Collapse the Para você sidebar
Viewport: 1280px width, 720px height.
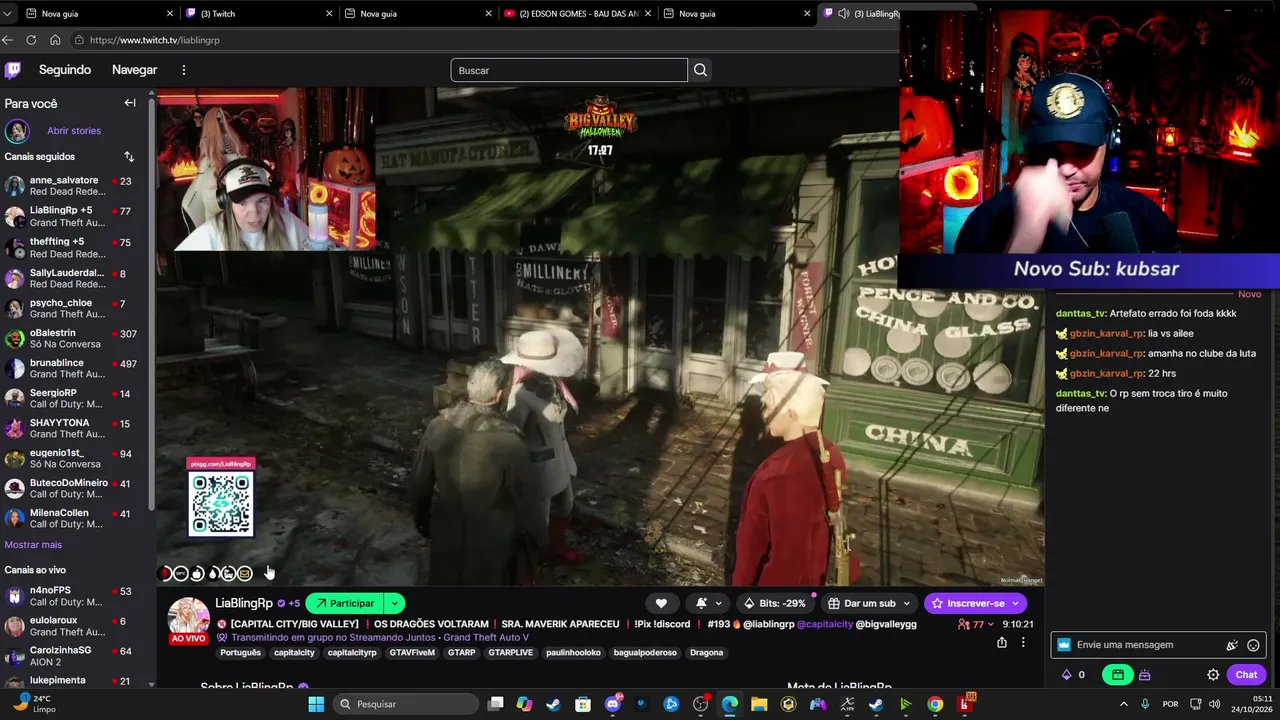coord(130,103)
